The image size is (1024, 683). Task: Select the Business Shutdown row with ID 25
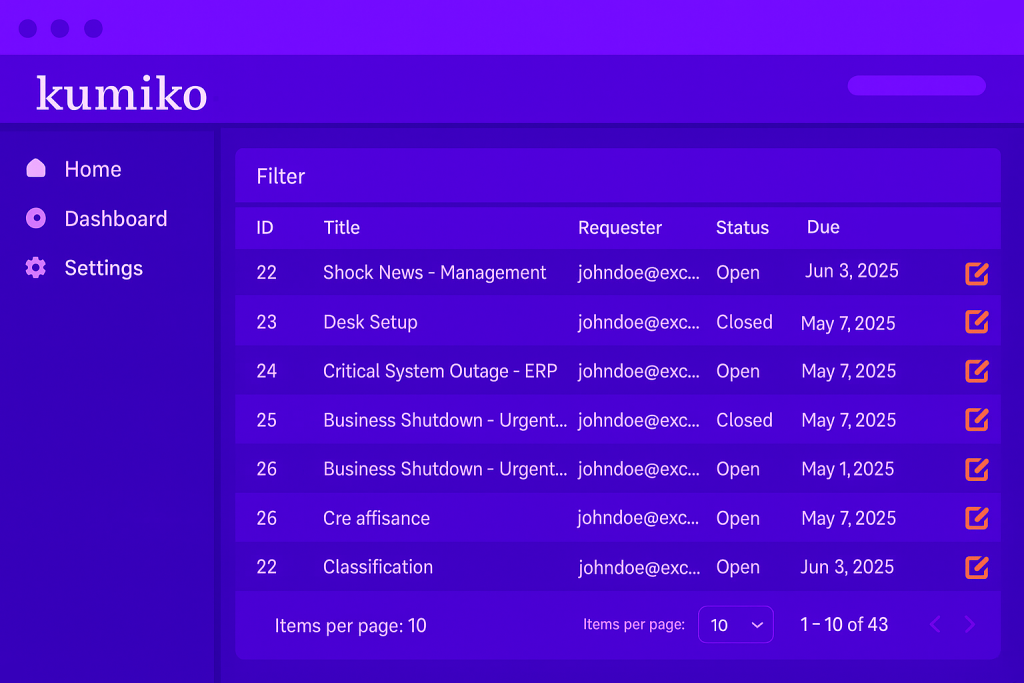(x=444, y=420)
